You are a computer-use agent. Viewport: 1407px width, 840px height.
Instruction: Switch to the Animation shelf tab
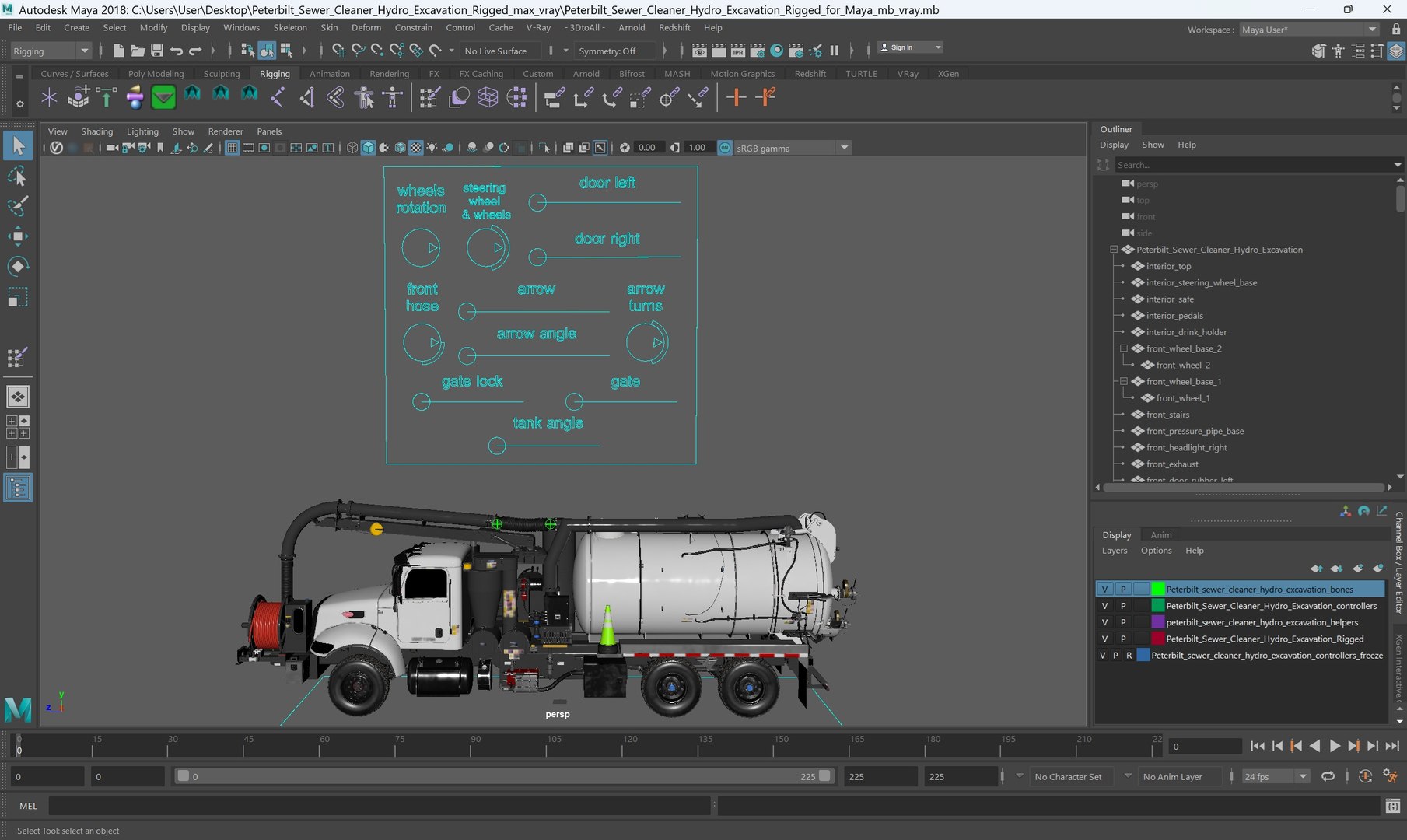330,74
